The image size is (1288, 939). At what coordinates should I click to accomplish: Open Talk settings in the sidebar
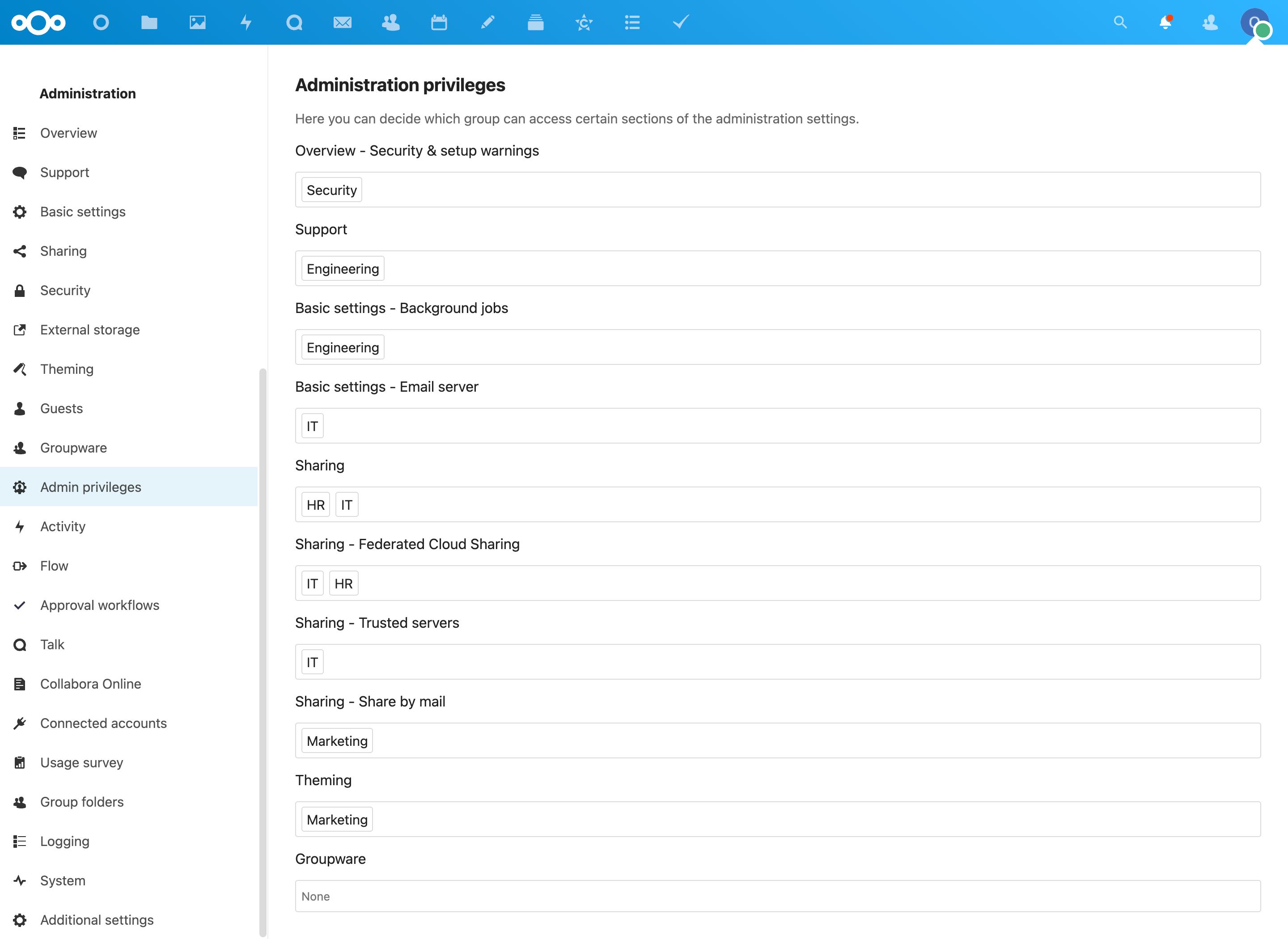[x=129, y=645]
